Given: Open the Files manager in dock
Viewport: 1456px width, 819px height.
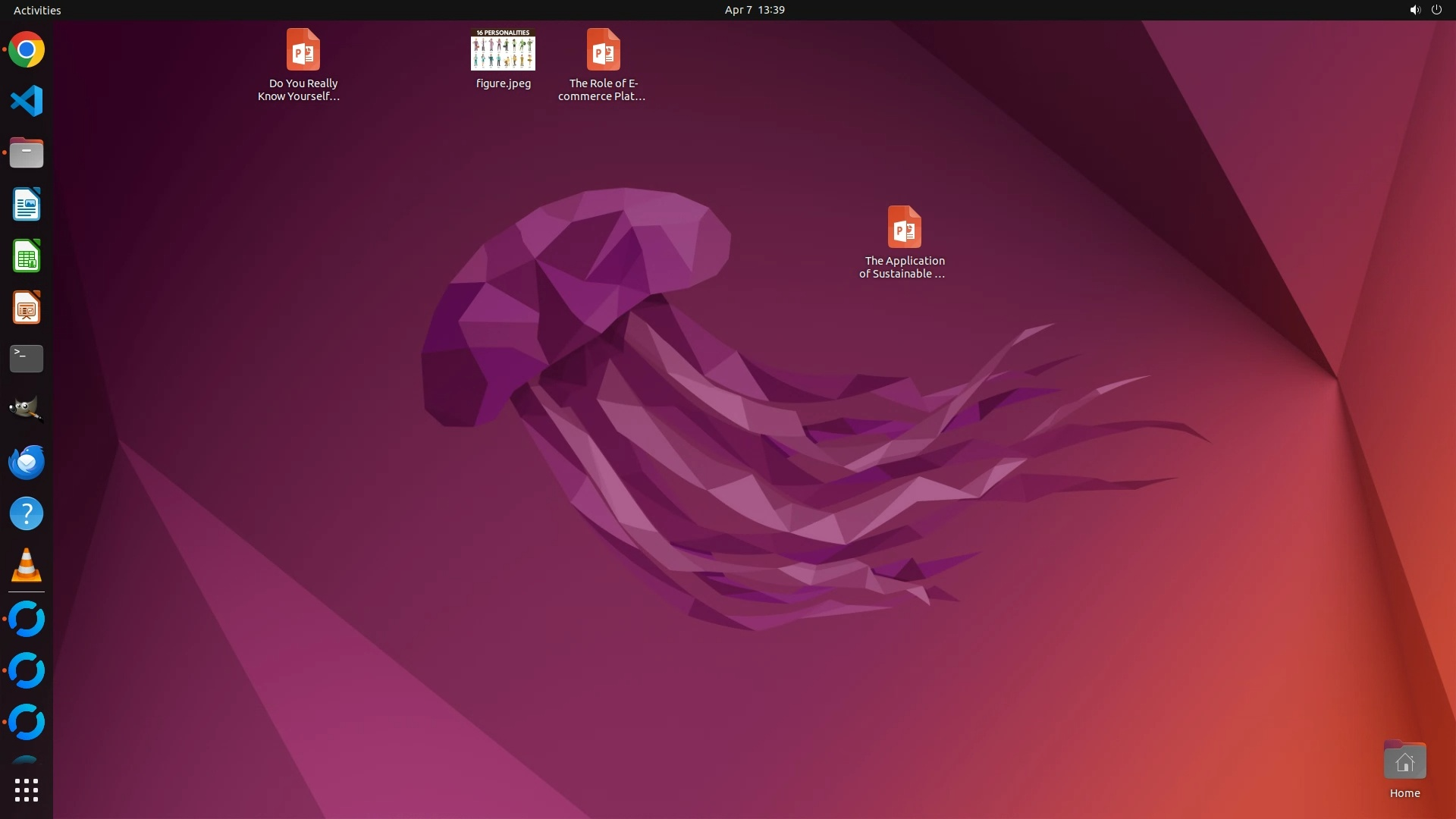Looking at the screenshot, I should pyautogui.click(x=27, y=153).
